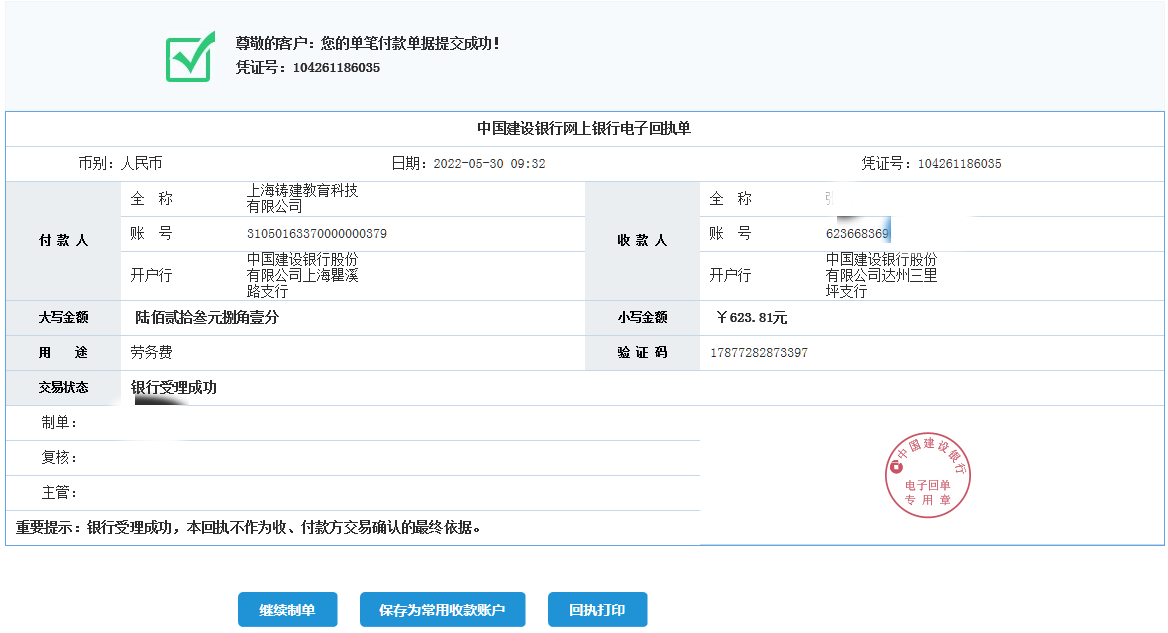
Task: Click the 主管 label
Action: pos(60,493)
